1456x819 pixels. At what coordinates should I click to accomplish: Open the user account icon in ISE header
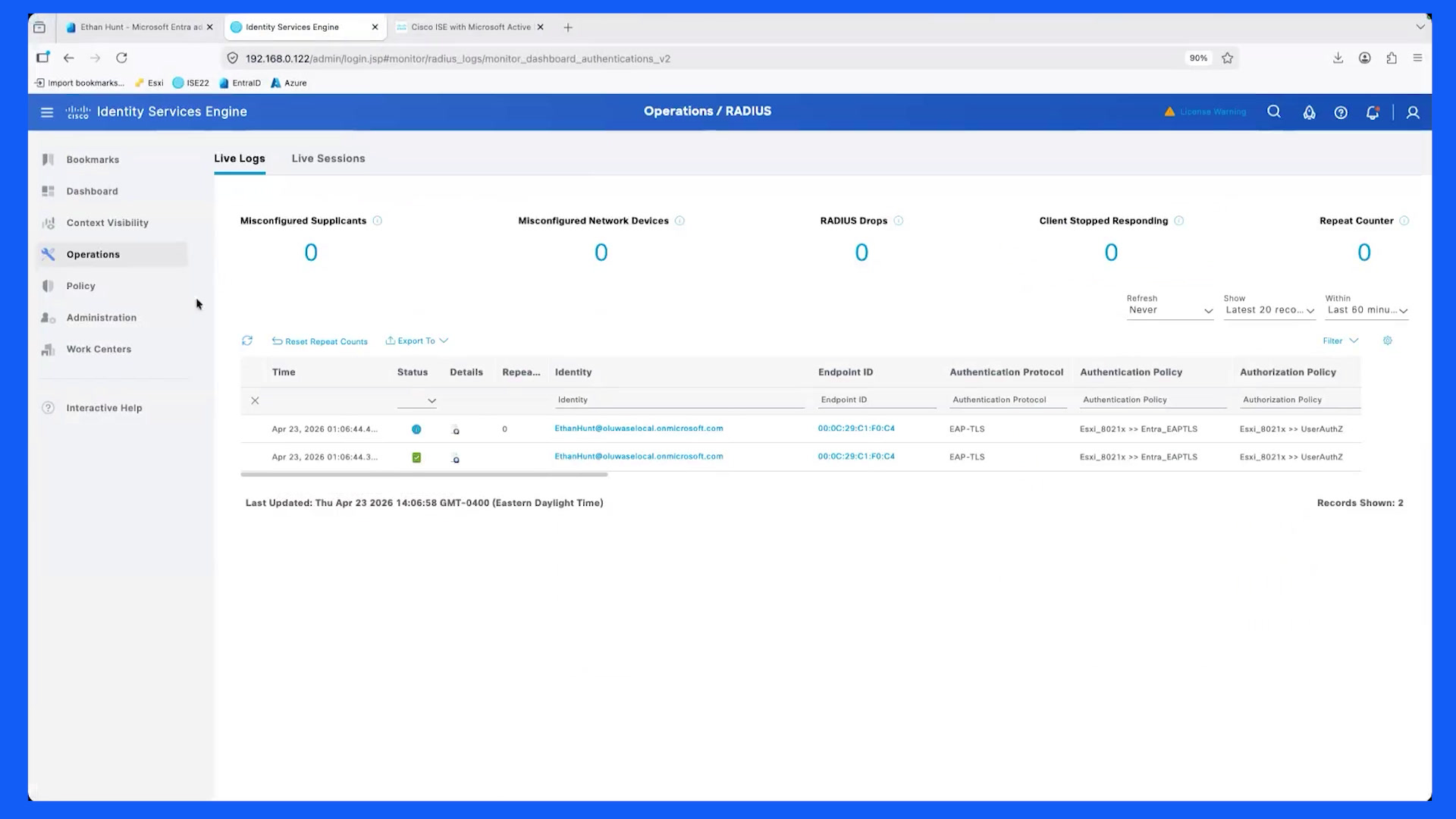pos(1413,112)
